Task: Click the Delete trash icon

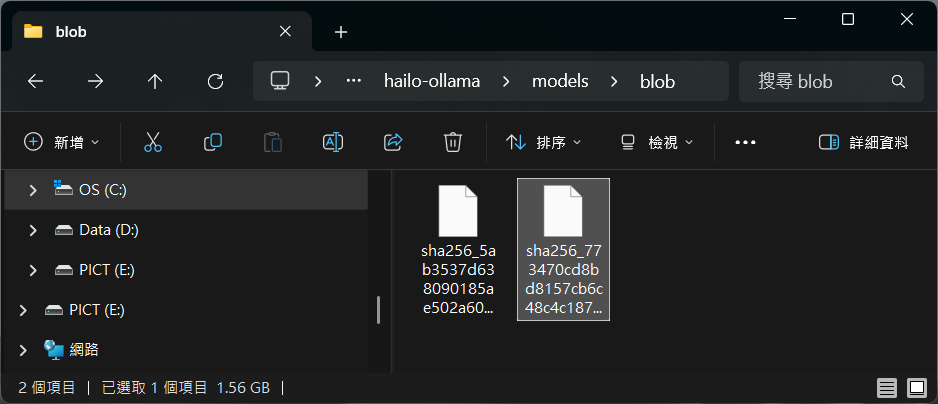Action: pos(453,142)
